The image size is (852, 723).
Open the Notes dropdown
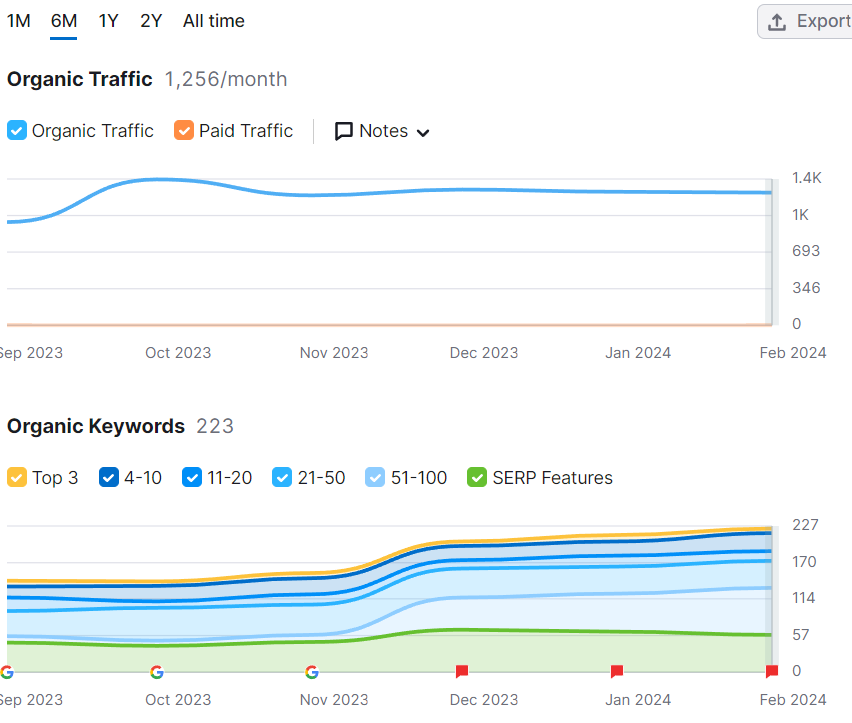[x=382, y=131]
